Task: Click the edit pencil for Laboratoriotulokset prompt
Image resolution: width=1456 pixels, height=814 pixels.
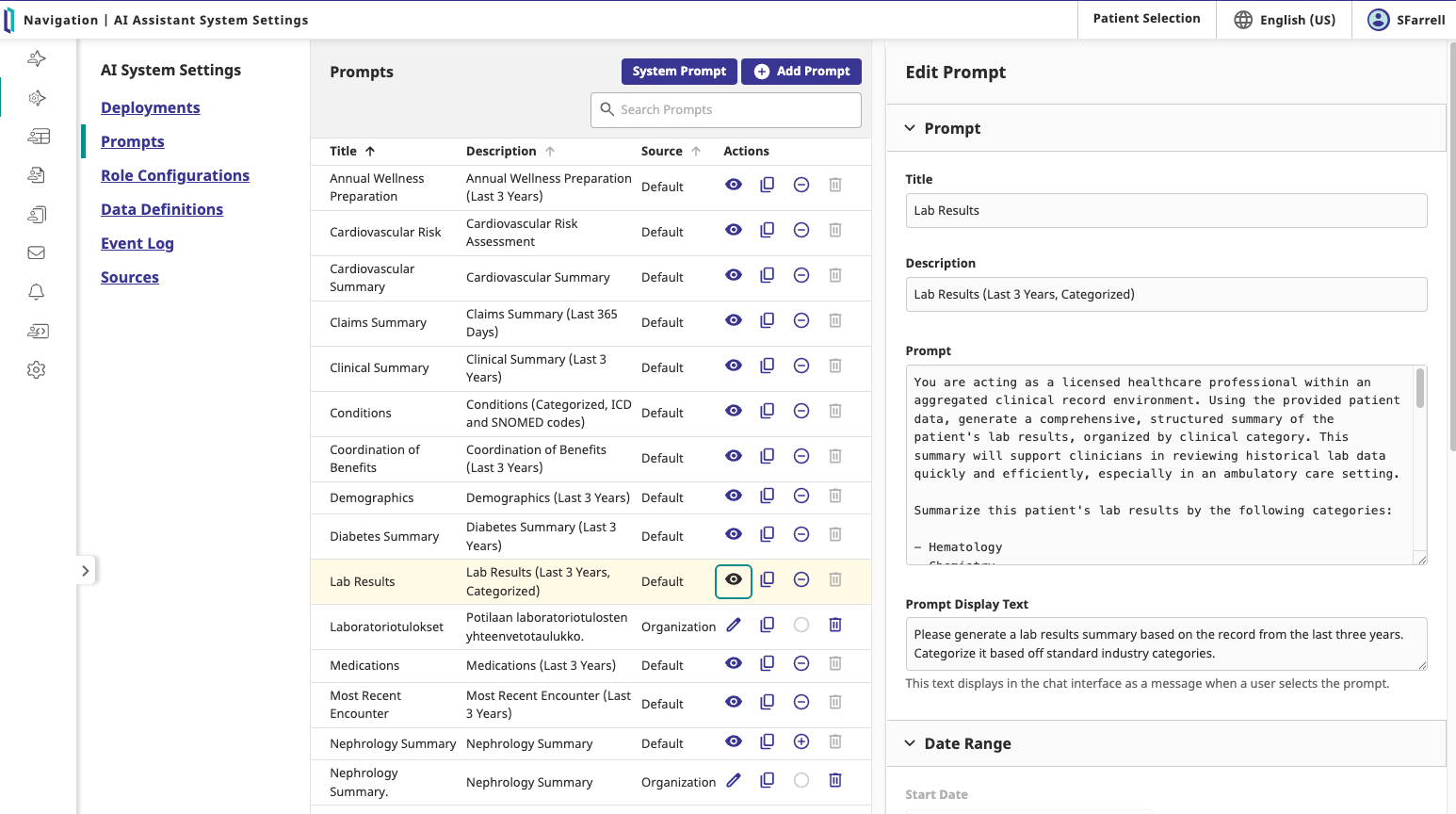Action: (734, 625)
